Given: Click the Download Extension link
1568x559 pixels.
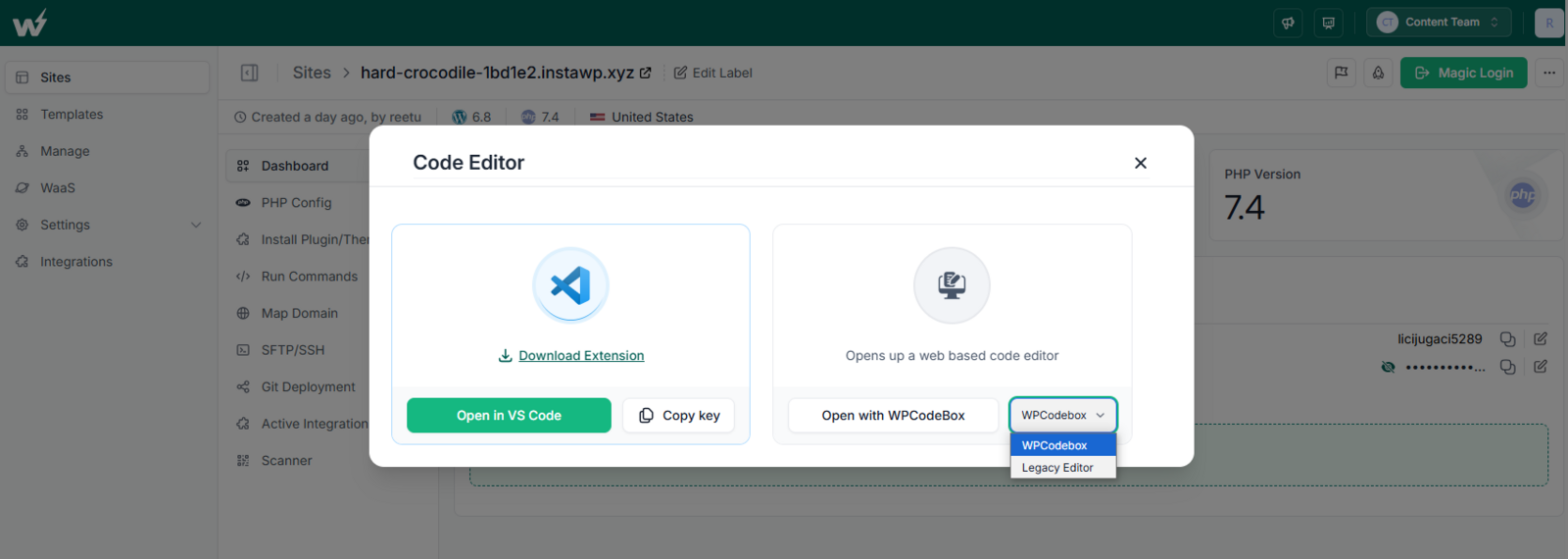Looking at the screenshot, I should pos(571,356).
